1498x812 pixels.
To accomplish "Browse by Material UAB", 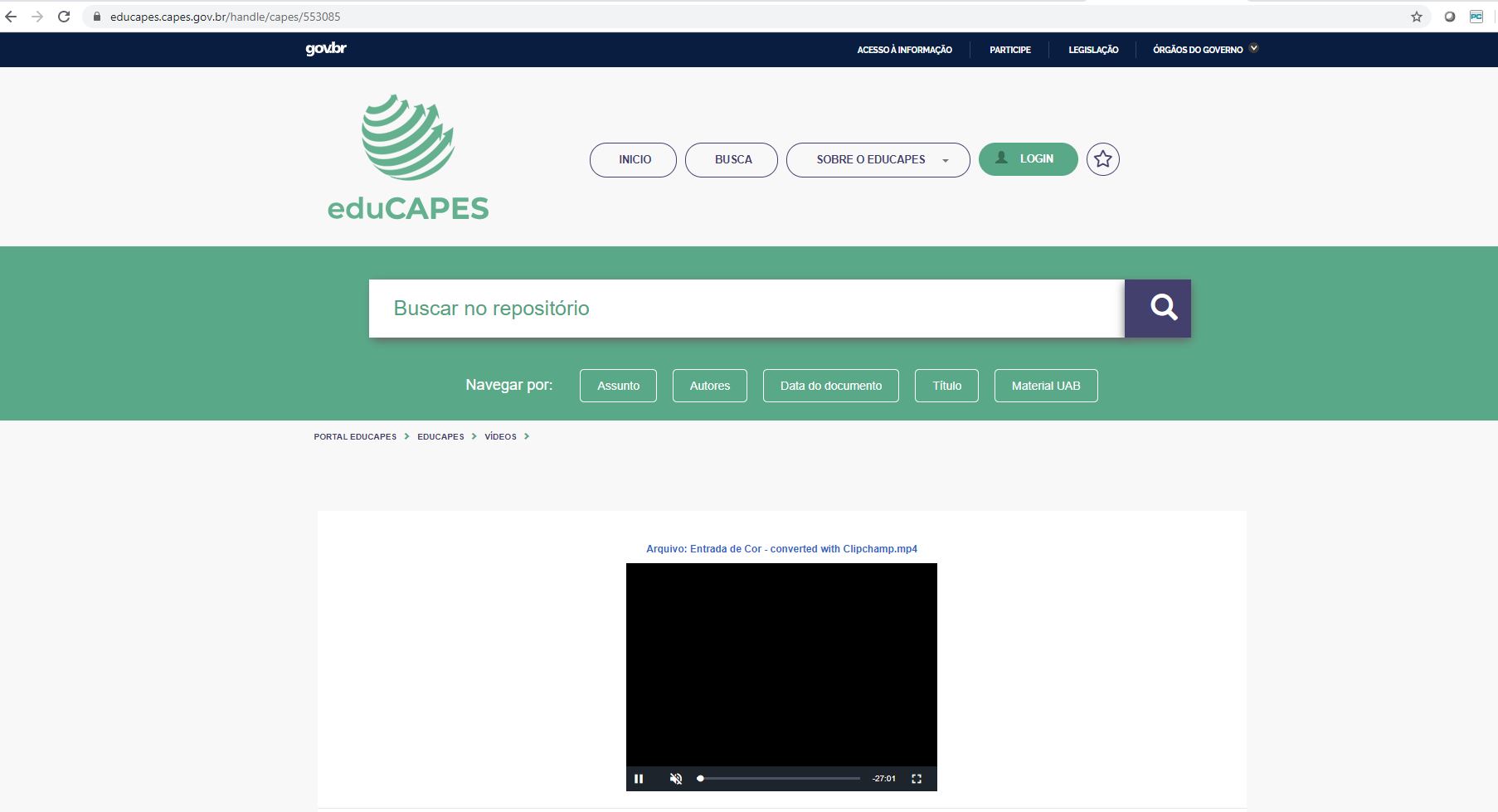I will click(x=1045, y=386).
